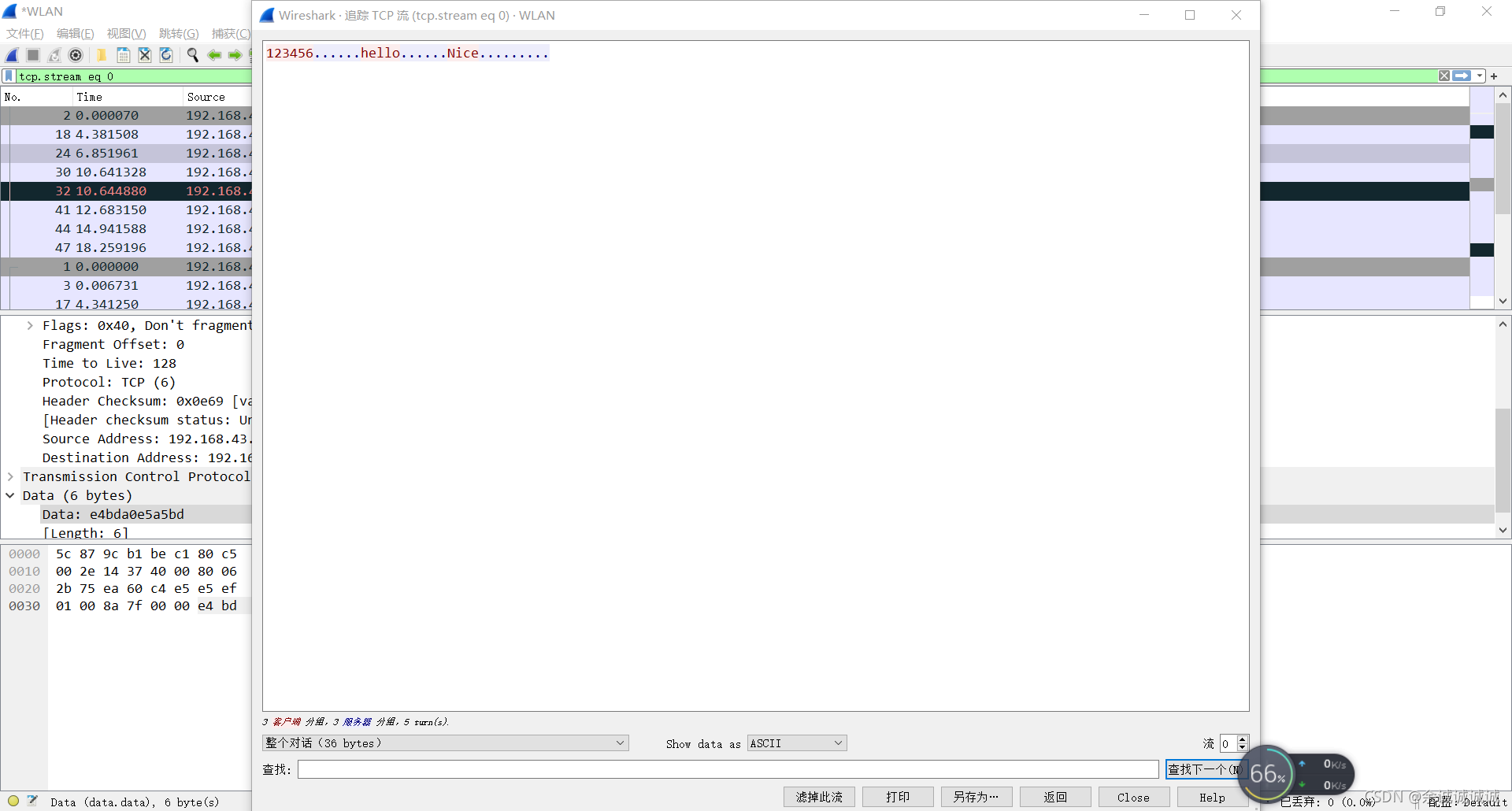Go back with the green left arrow
This screenshot has height=811, width=1512.
coord(213,55)
